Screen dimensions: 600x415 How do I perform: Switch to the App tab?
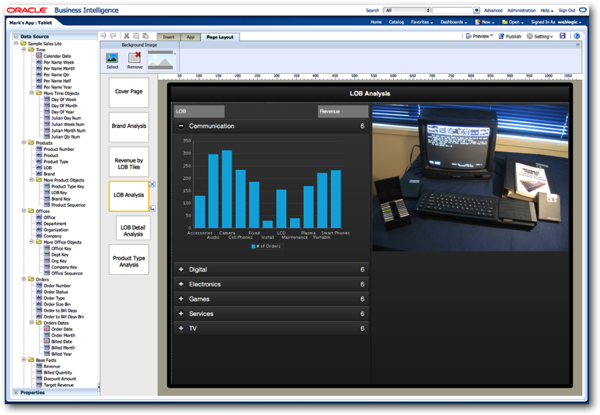tap(190, 37)
